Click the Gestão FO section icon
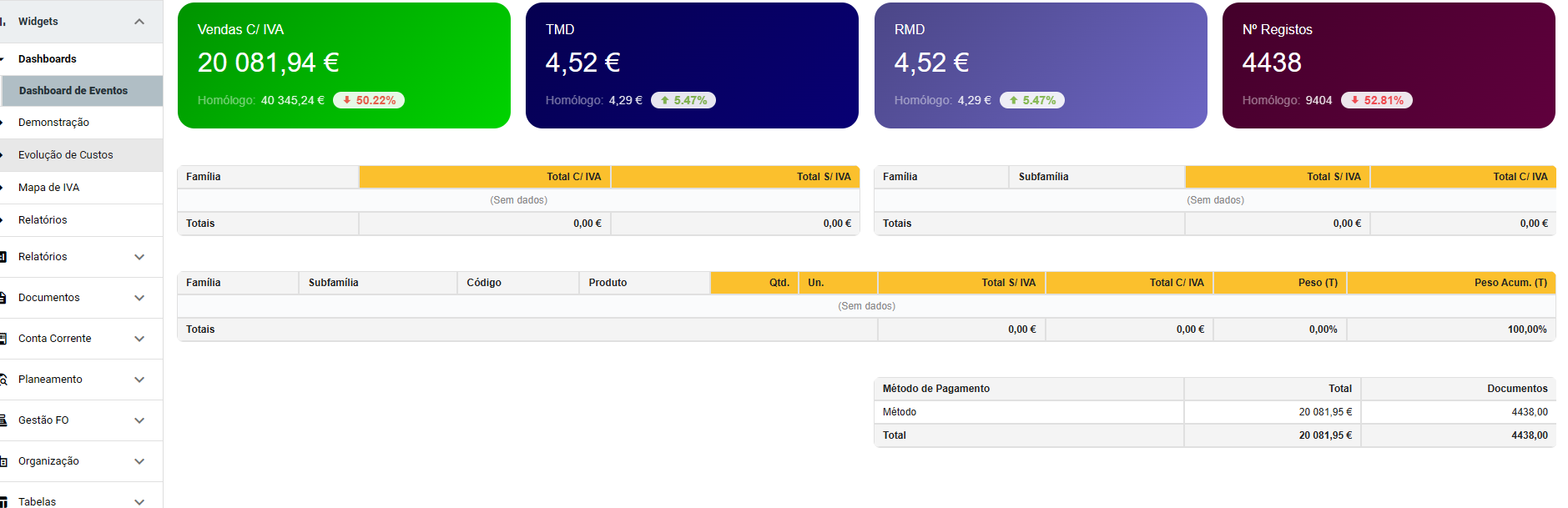Screen dimensions: 1568x508 pos(3,420)
